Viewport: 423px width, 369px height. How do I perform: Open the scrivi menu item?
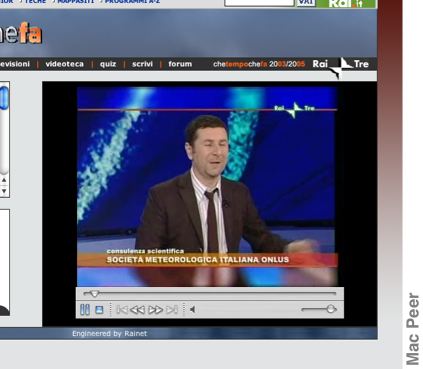pyautogui.click(x=142, y=64)
